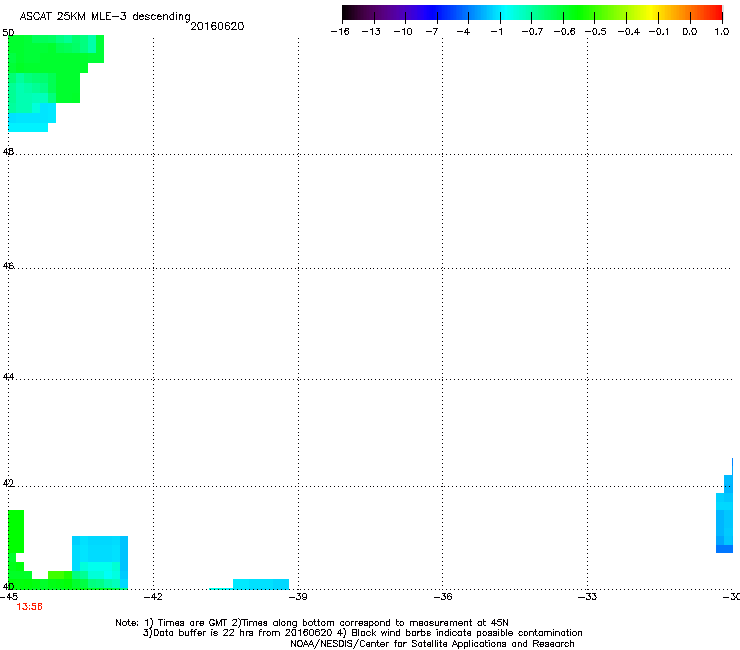Click the -0.6 color scale label
Screen dimensions: 740x650
point(564,32)
